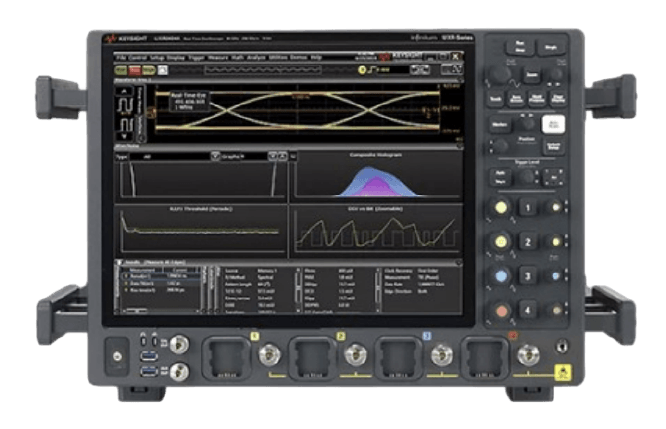This screenshot has width=666, height=429.
Task: Click the white square icon beside the toolbar Single button
Action: pos(163,70)
